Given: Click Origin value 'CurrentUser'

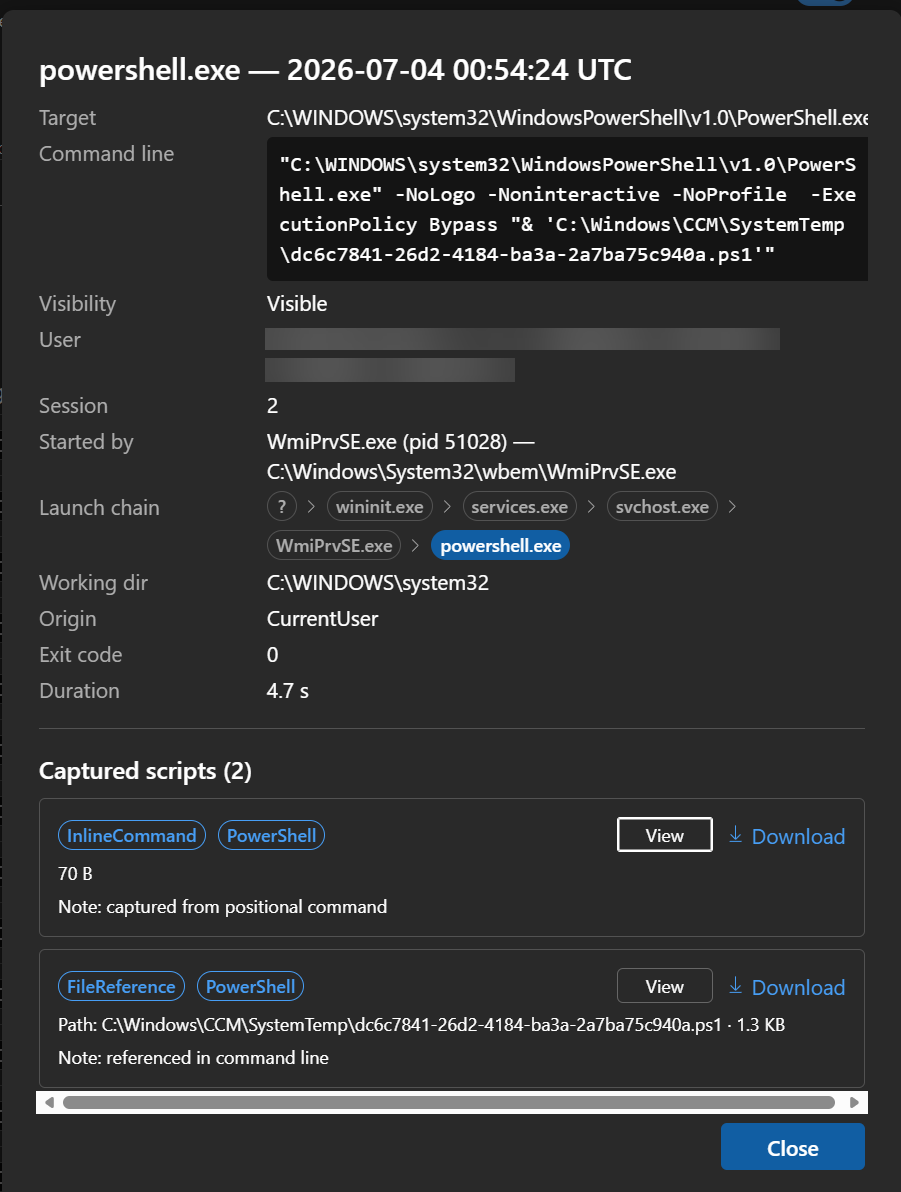Looking at the screenshot, I should pyautogui.click(x=322, y=619).
